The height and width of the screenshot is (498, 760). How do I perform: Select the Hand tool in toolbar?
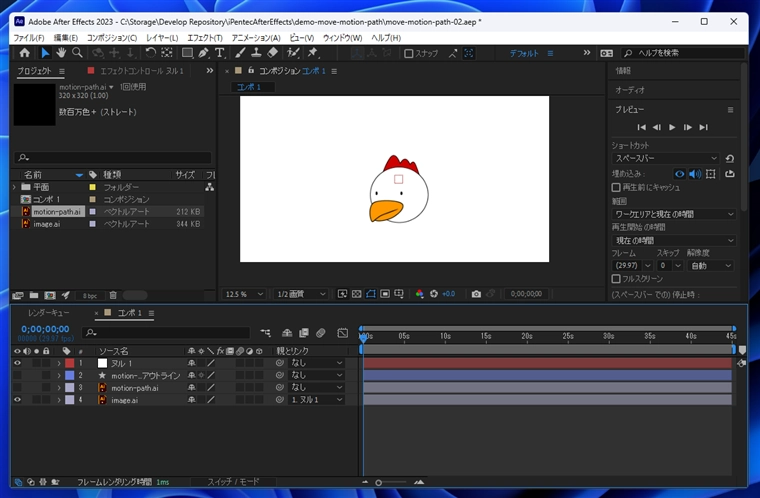tap(61, 53)
